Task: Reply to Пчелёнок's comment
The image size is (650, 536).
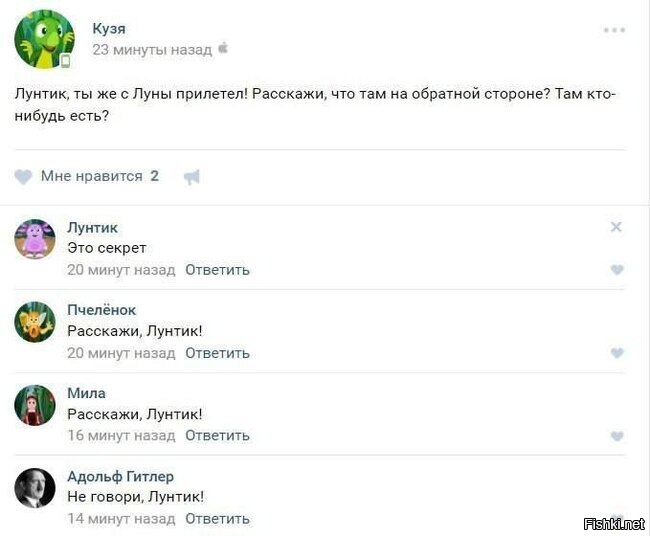Action: (x=217, y=353)
